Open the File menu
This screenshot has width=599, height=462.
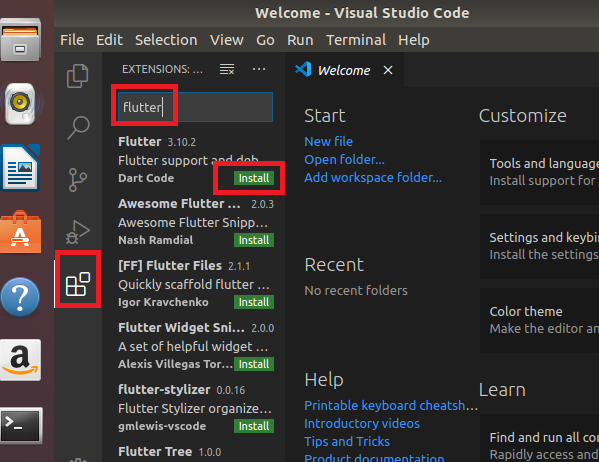pos(72,40)
